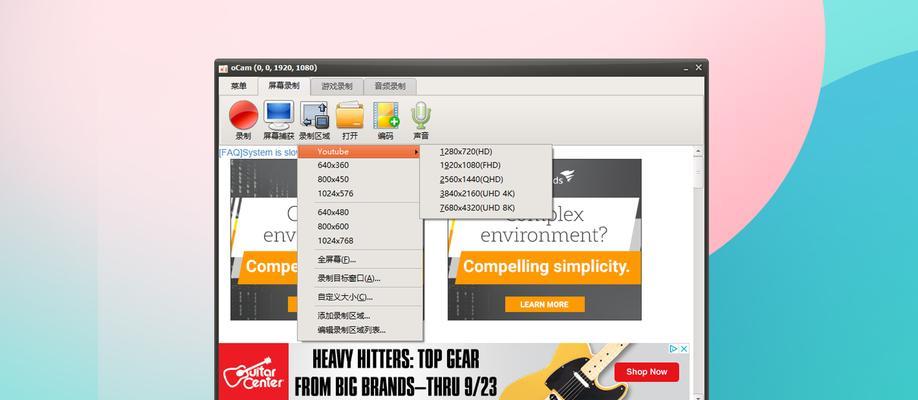The width and height of the screenshot is (918, 400).
Task: Choose 录制目标窗口(A)... menu entry
Action: click(360, 278)
